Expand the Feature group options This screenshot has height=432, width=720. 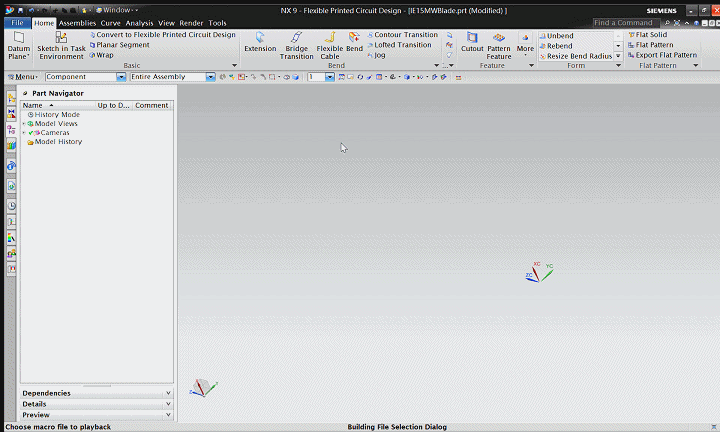531,66
